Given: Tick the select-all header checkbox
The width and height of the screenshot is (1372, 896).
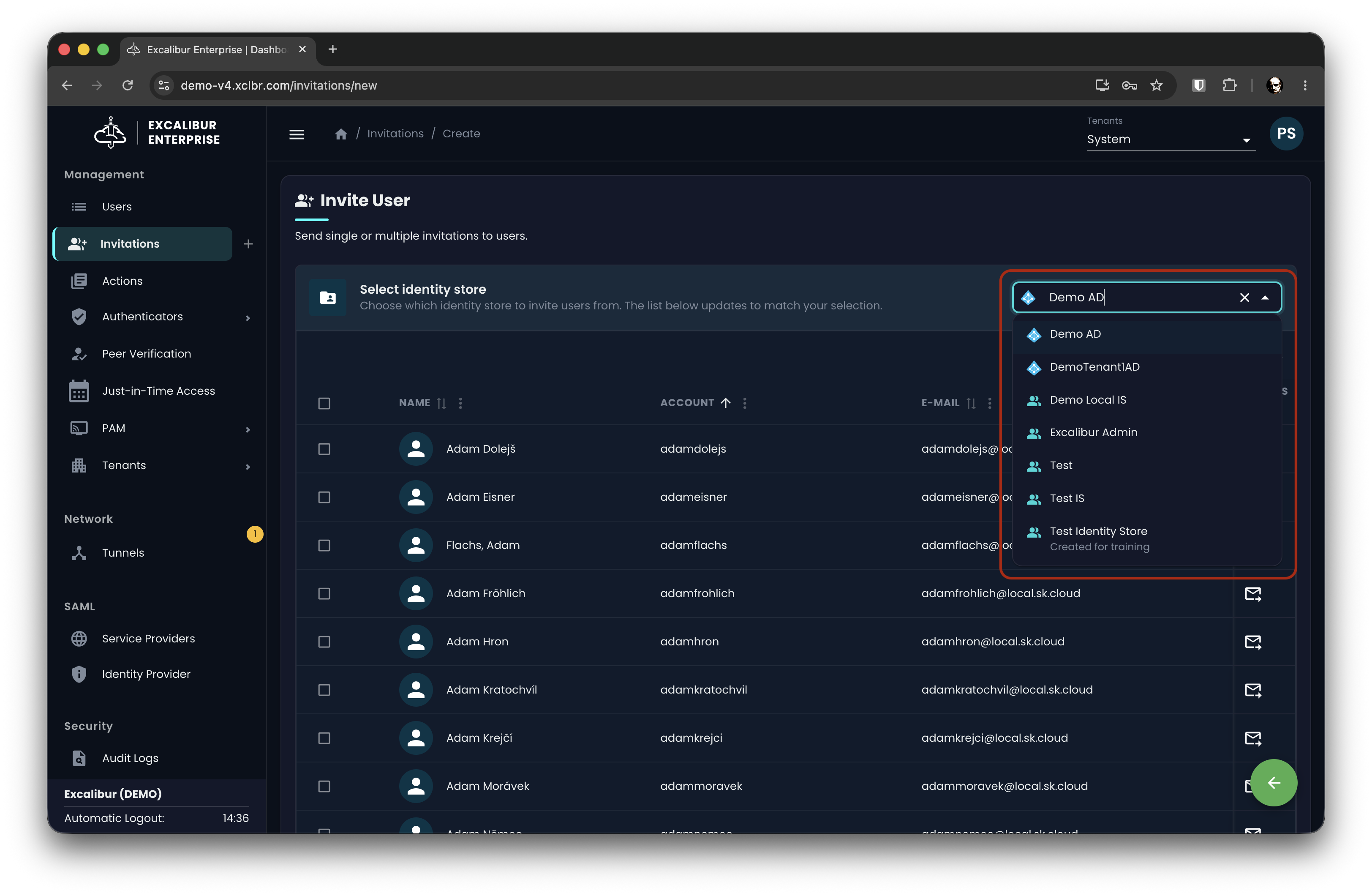Looking at the screenshot, I should [324, 403].
